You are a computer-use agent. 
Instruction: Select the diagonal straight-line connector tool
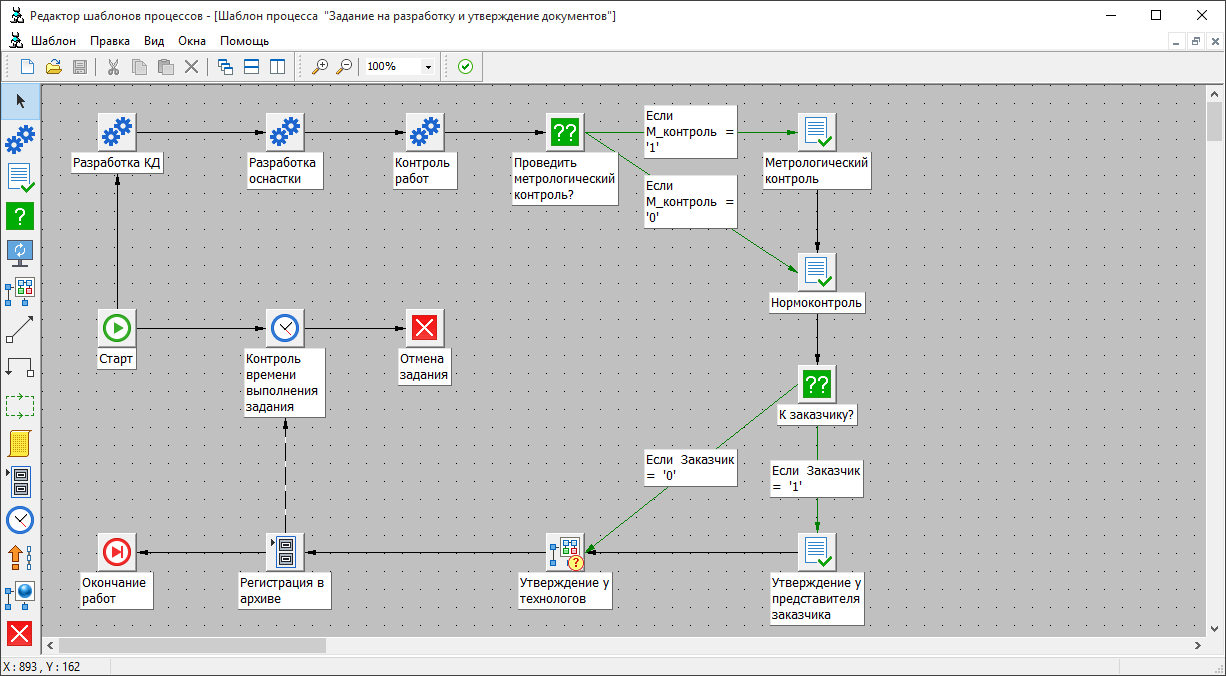pos(20,329)
